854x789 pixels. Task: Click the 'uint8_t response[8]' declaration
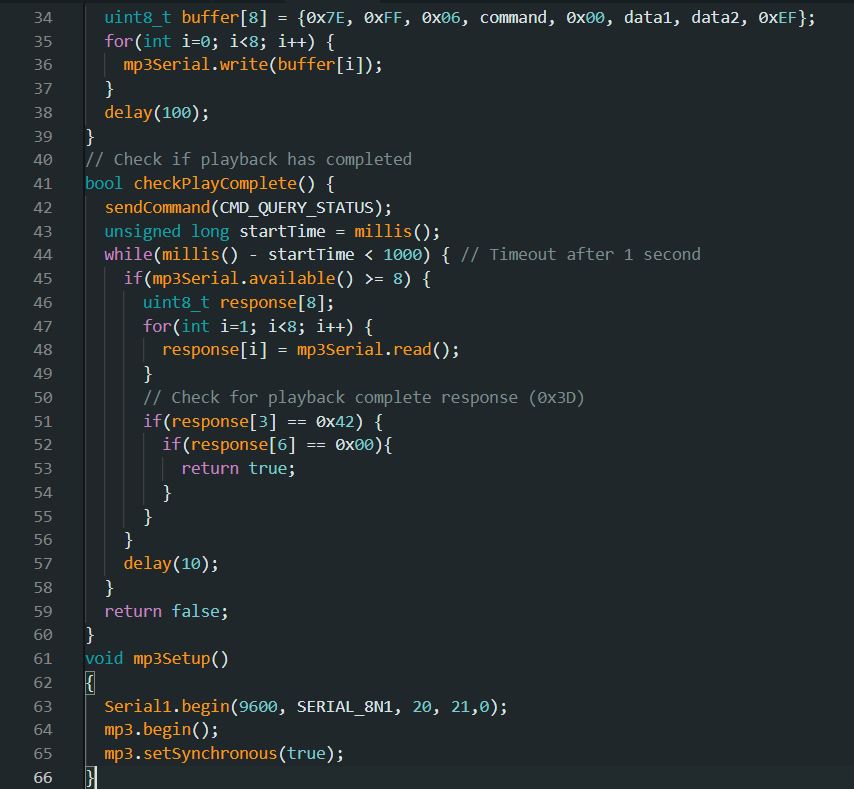[x=238, y=302]
